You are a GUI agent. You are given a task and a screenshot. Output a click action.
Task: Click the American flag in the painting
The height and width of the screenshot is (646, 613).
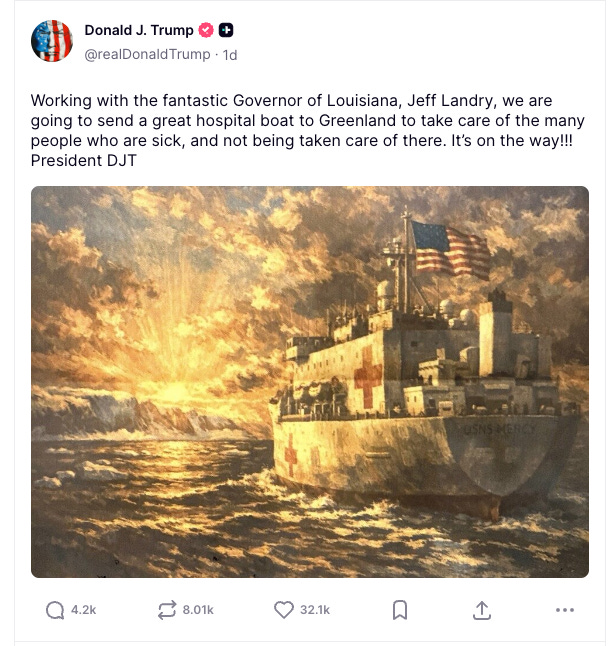pos(451,250)
